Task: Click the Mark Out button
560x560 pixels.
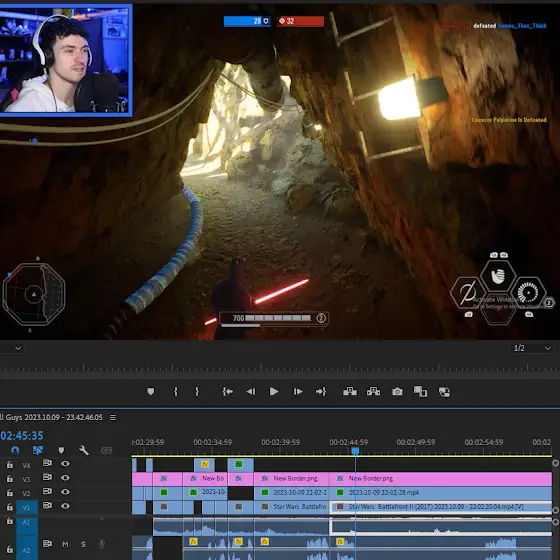Action: [197, 391]
